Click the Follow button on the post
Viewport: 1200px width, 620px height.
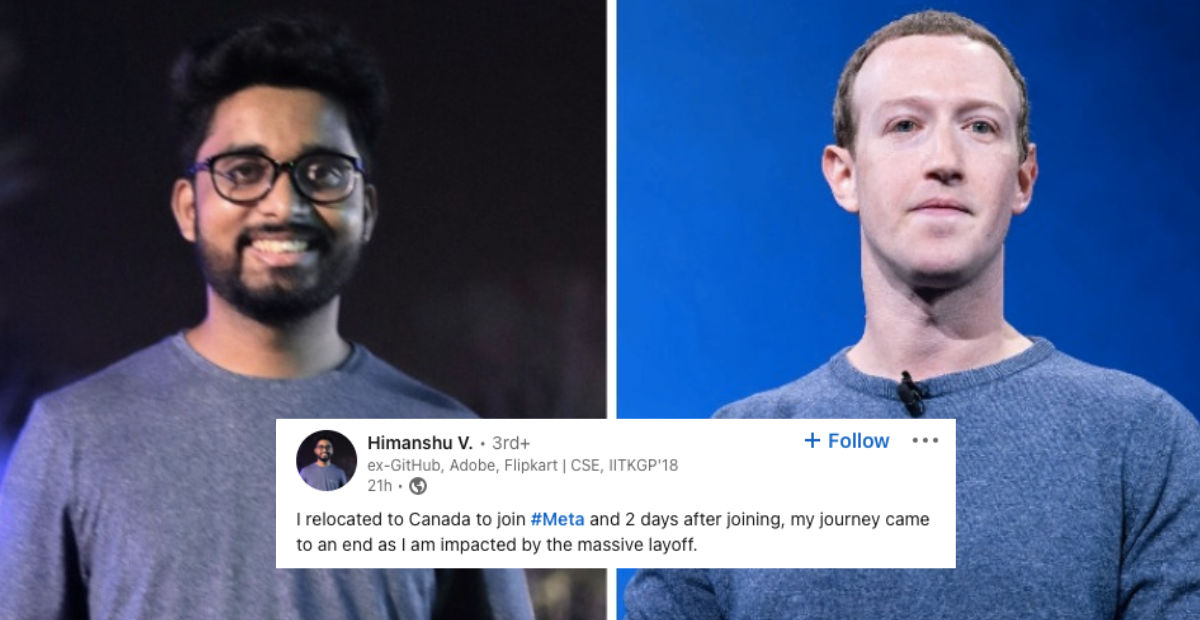pyautogui.click(x=846, y=441)
